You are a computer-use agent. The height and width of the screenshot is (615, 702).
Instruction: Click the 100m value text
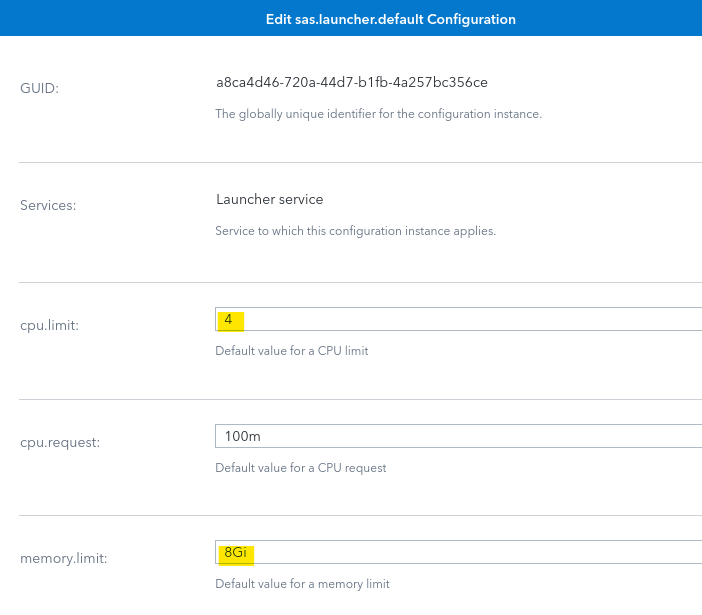click(242, 436)
